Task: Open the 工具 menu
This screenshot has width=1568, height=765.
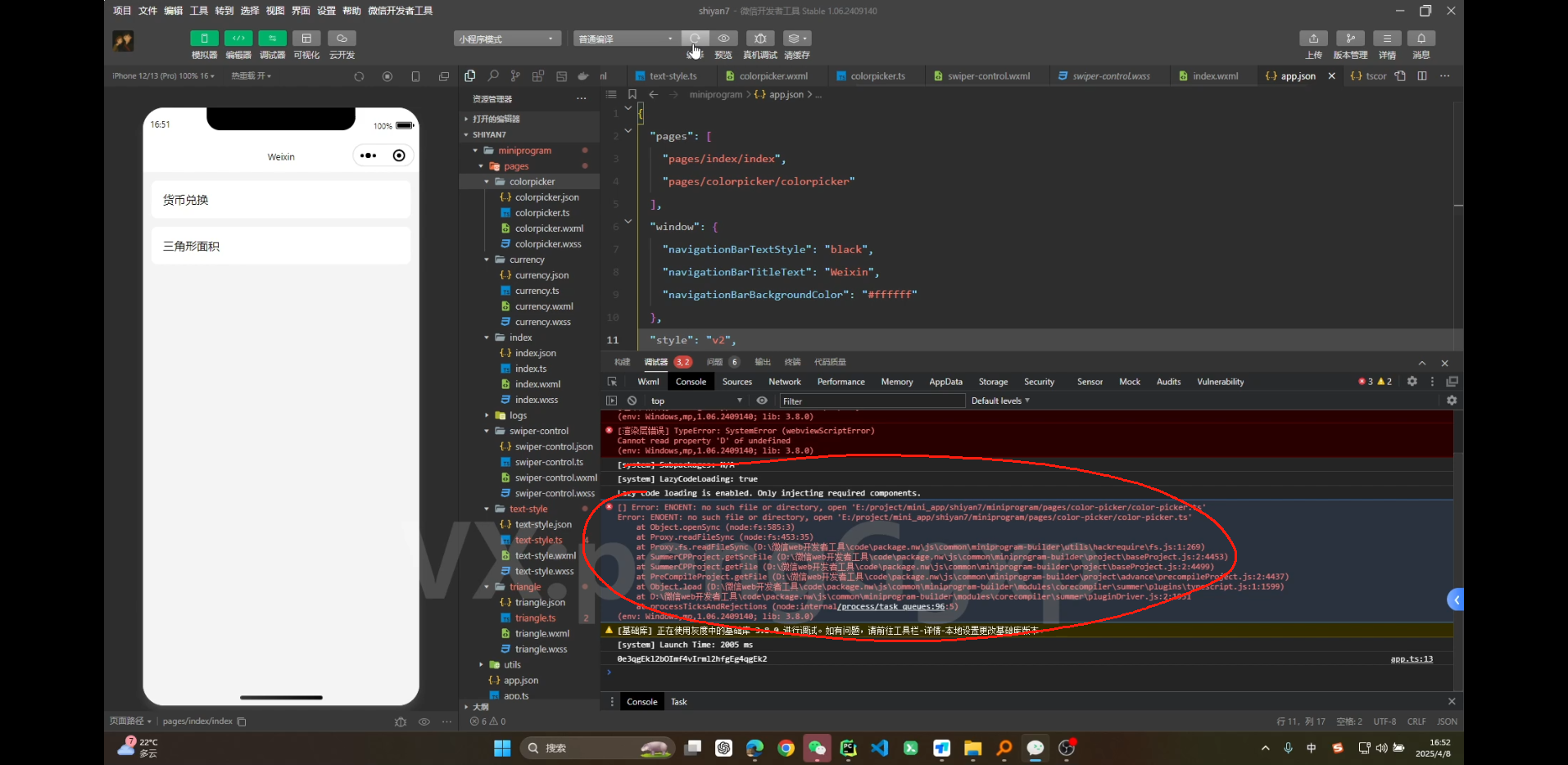Action: [199, 11]
